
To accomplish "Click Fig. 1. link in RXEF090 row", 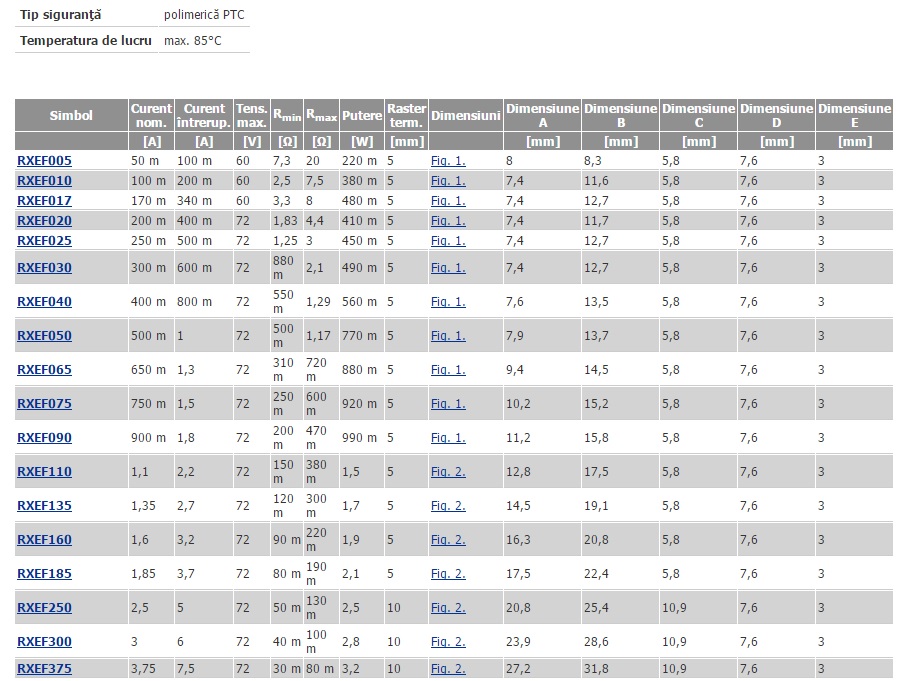I will 448,438.
